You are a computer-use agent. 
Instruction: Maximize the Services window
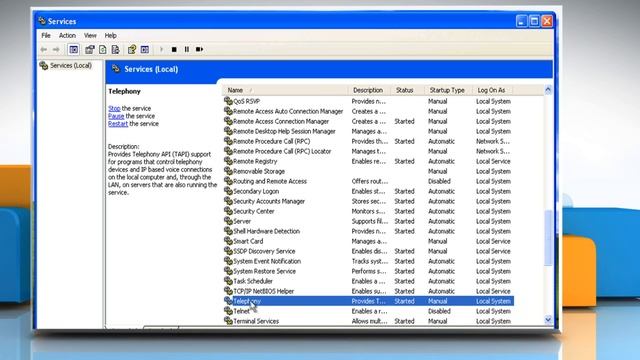(x=534, y=21)
